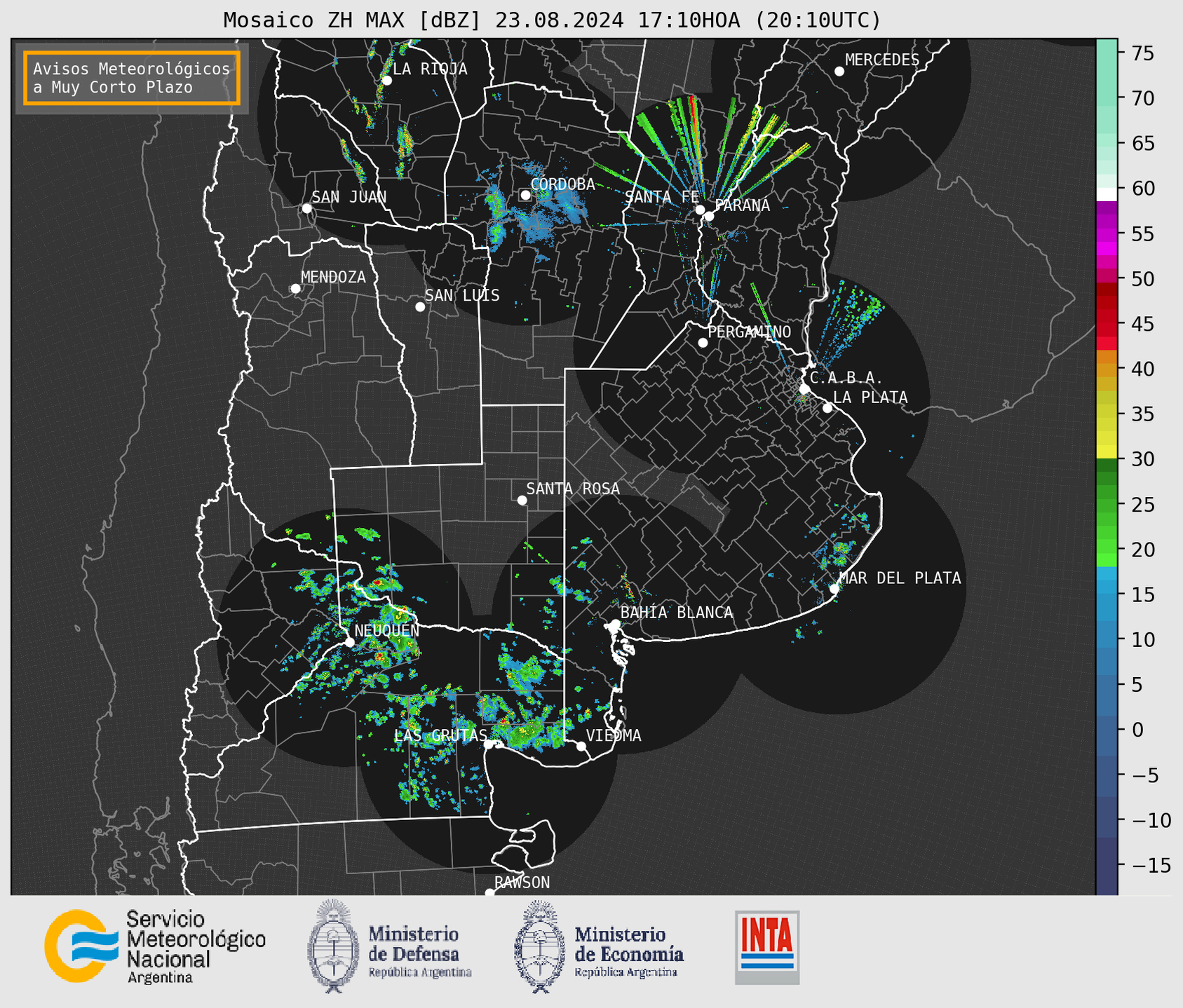Click the Ministerio de Economía emblem
Screen dimensions: 1183x1008
pyautogui.click(x=540, y=946)
